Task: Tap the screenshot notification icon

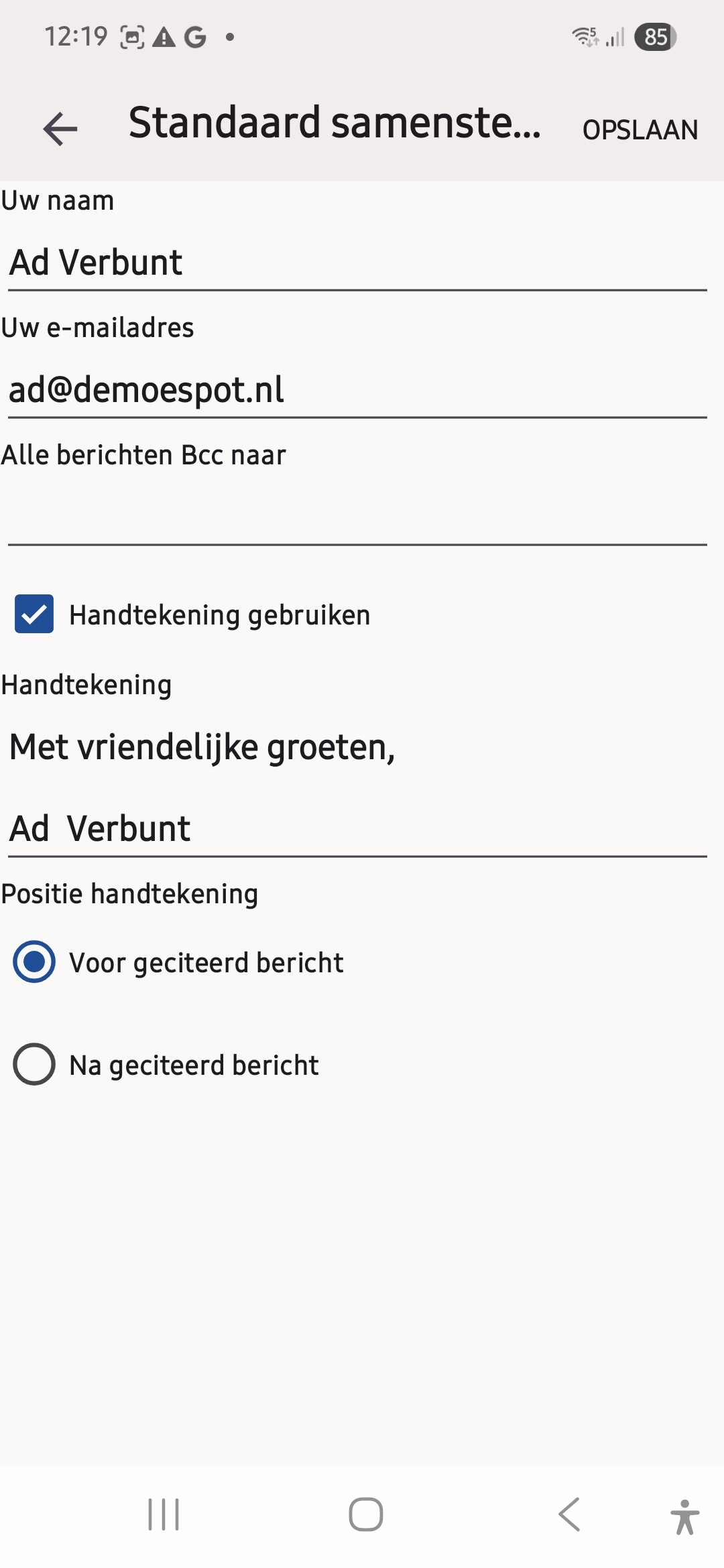Action: coord(132,37)
